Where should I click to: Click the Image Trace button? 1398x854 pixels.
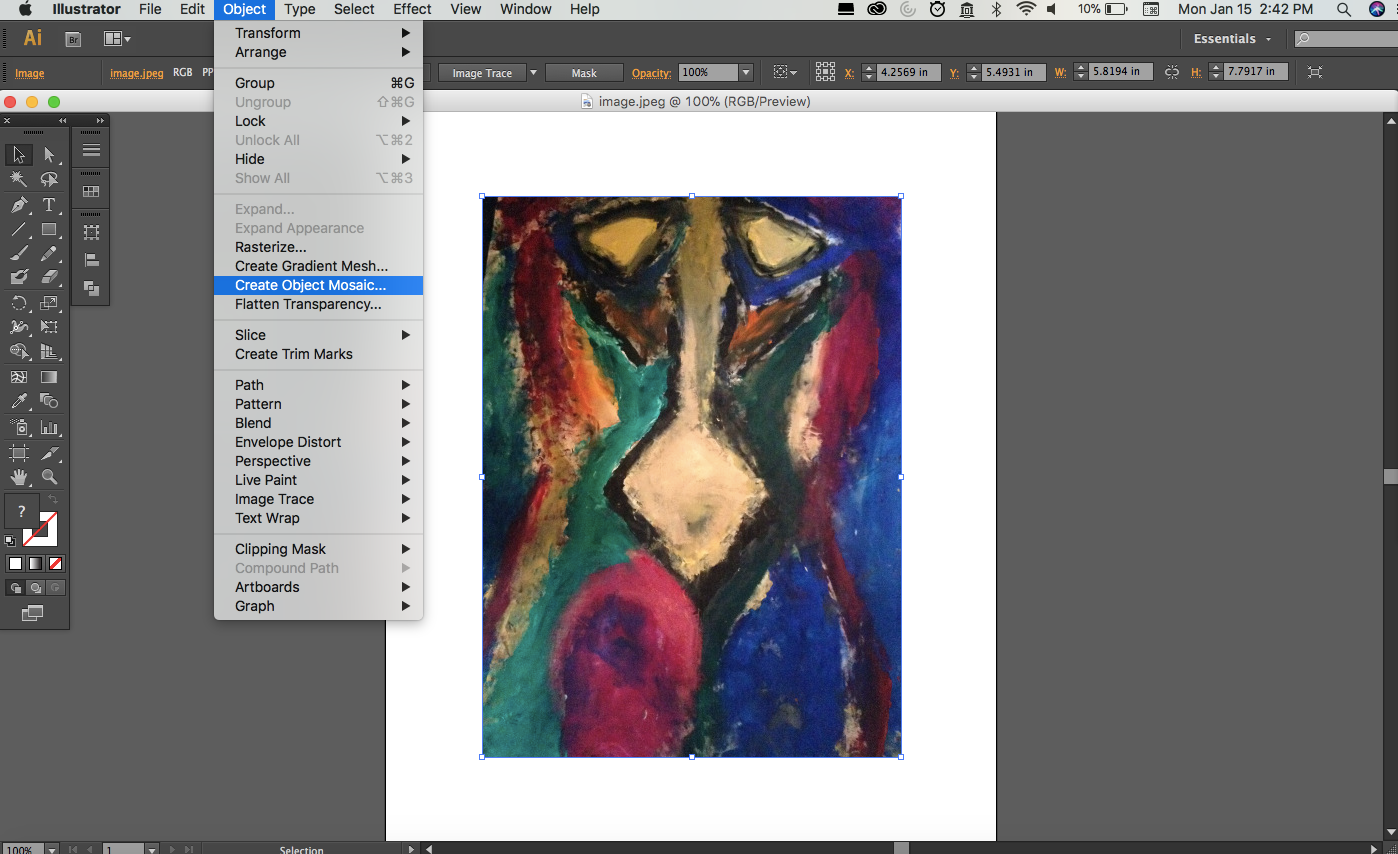pyautogui.click(x=482, y=73)
